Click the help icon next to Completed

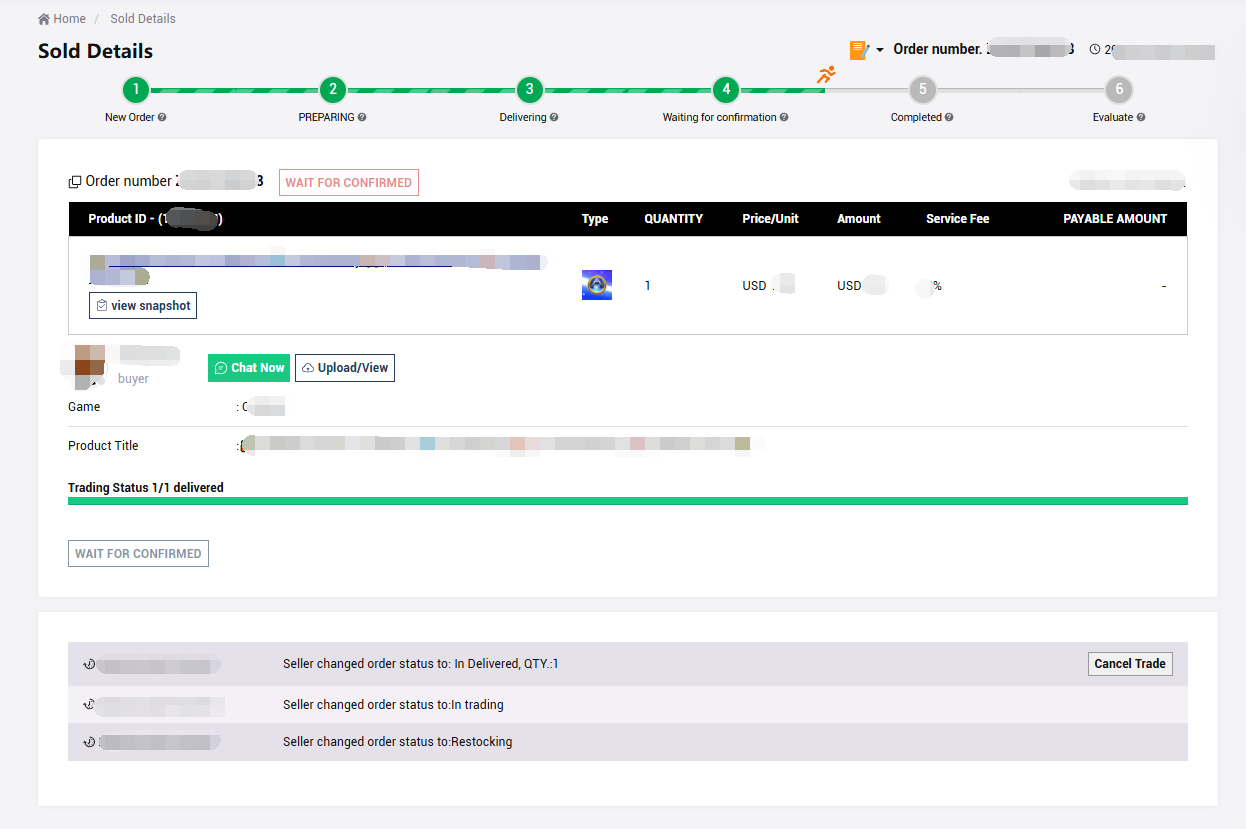949,117
